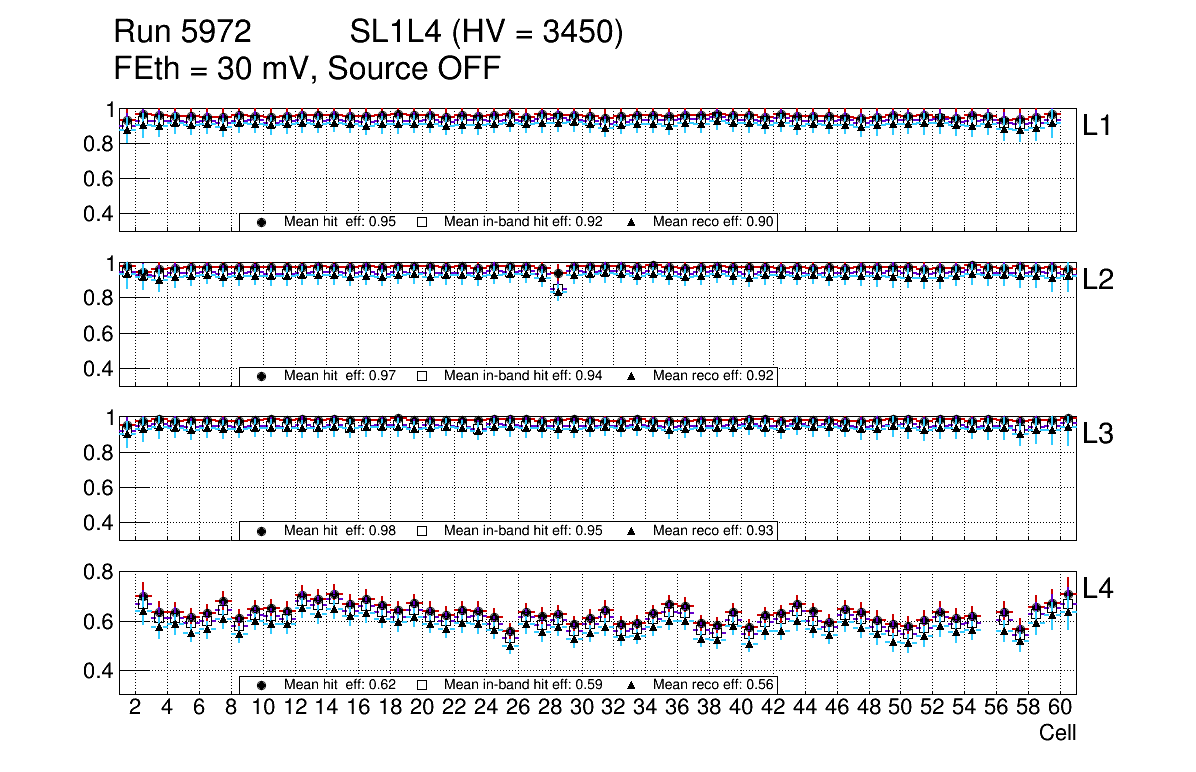Select the 'Mean reco eff: 0.56' legend entry
This screenshot has height=772, width=1196.
tap(714, 685)
